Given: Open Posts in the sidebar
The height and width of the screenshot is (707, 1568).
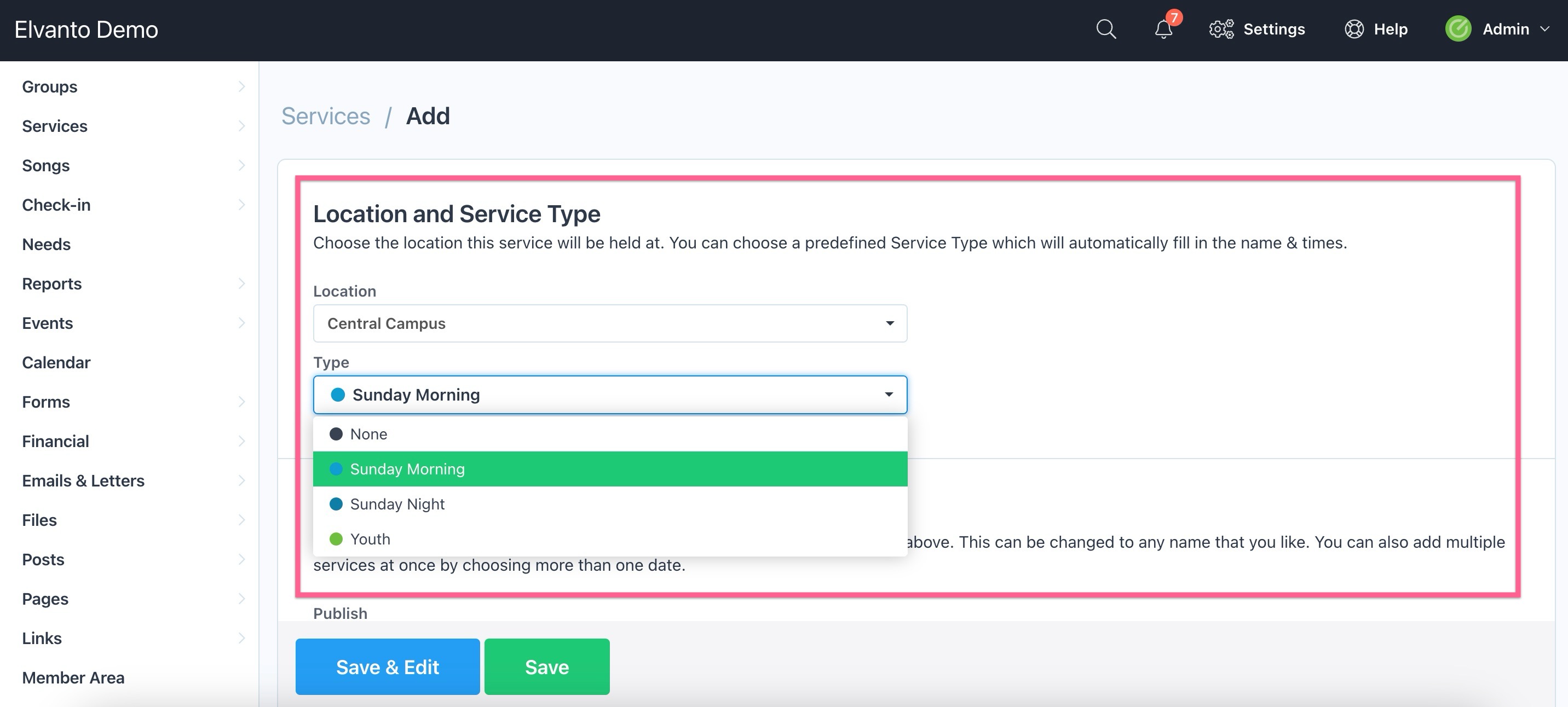Looking at the screenshot, I should pos(43,559).
